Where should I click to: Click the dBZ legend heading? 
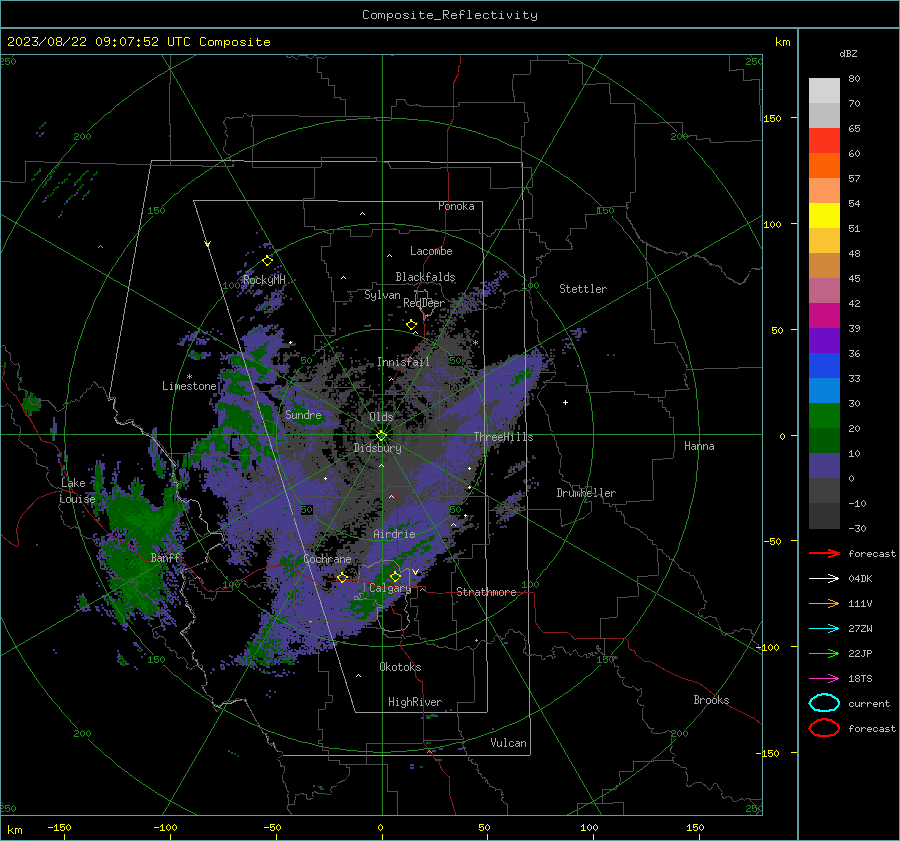click(x=848, y=53)
